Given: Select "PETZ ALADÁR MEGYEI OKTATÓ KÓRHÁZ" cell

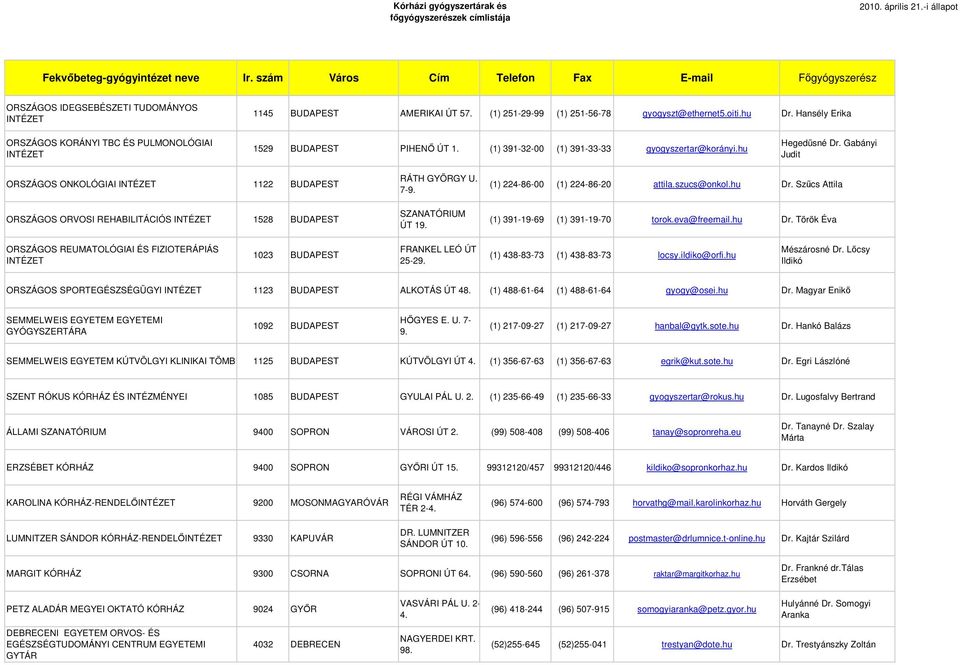Looking at the screenshot, I should (121, 609).
